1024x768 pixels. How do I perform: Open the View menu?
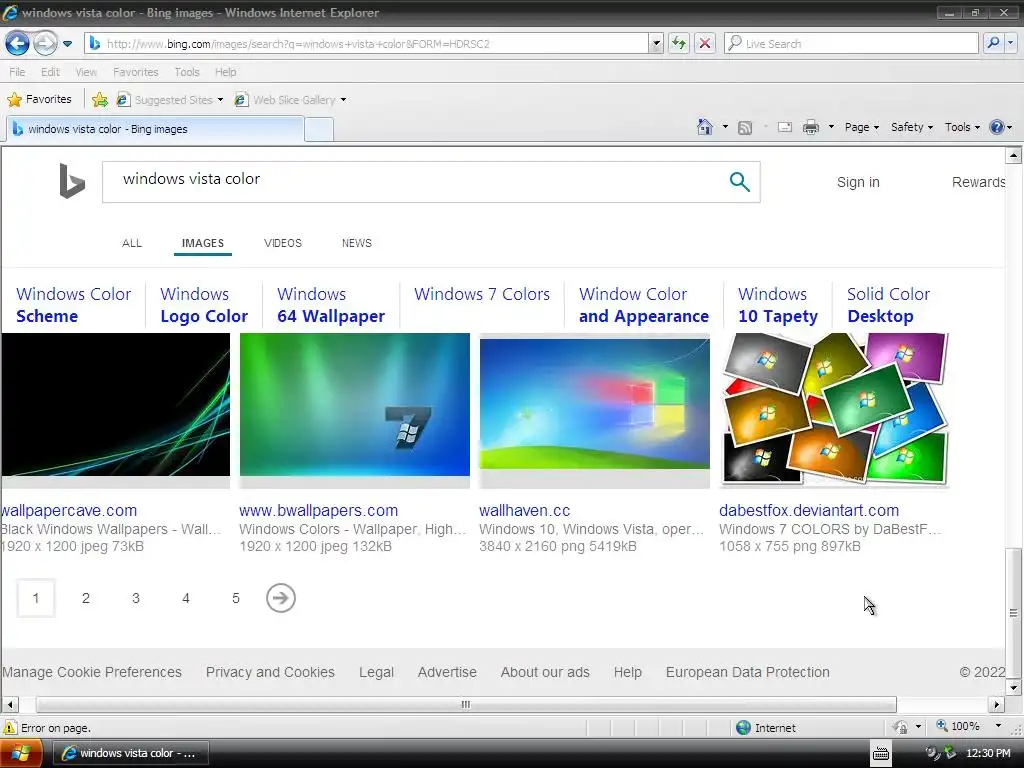coord(86,72)
